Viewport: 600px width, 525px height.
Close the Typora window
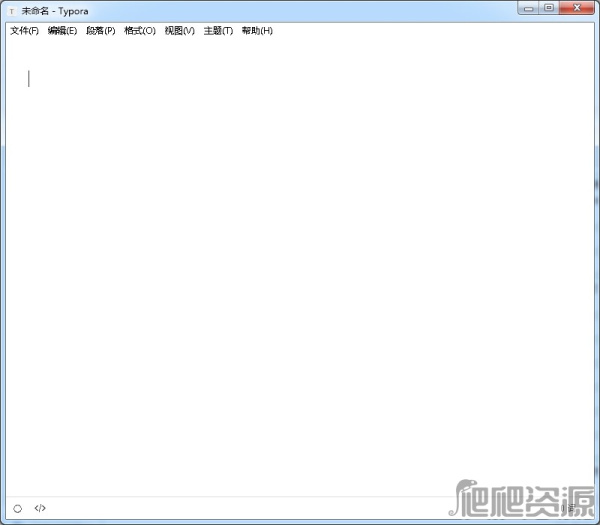[577, 8]
